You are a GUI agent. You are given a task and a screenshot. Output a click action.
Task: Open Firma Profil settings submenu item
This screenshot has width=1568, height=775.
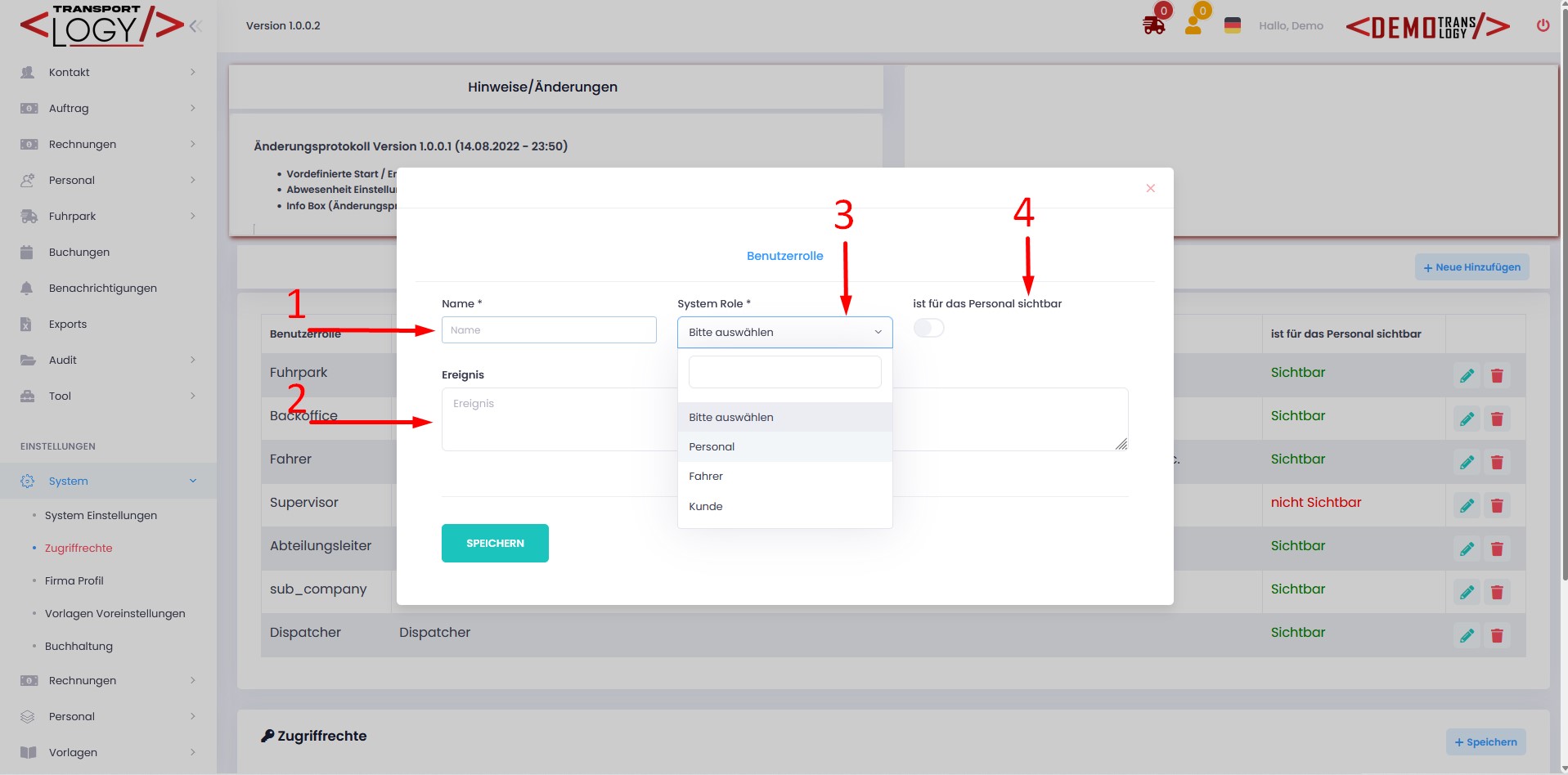click(74, 580)
